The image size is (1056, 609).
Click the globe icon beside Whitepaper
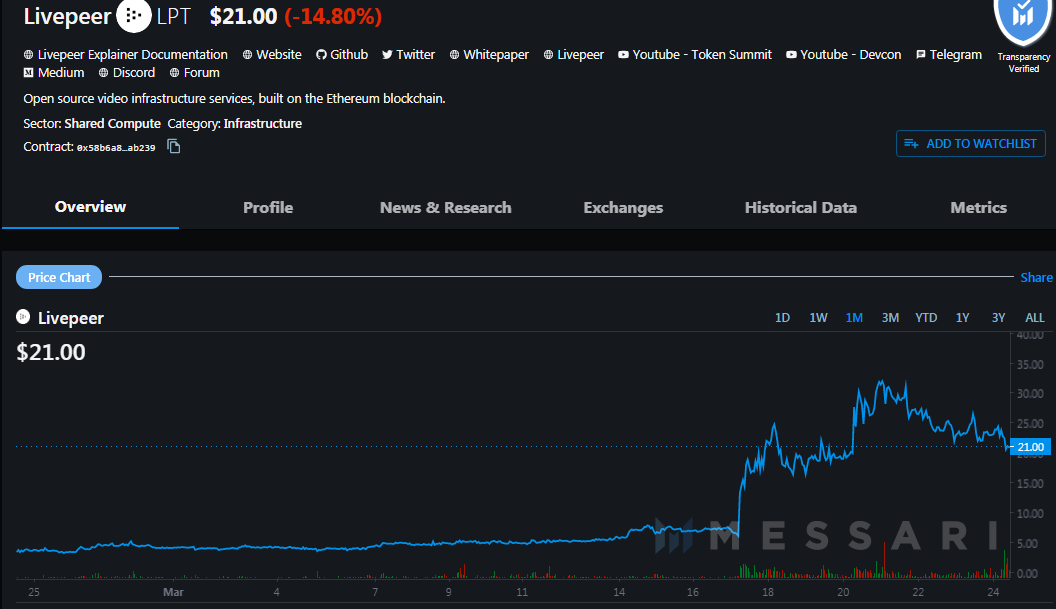(x=455, y=55)
